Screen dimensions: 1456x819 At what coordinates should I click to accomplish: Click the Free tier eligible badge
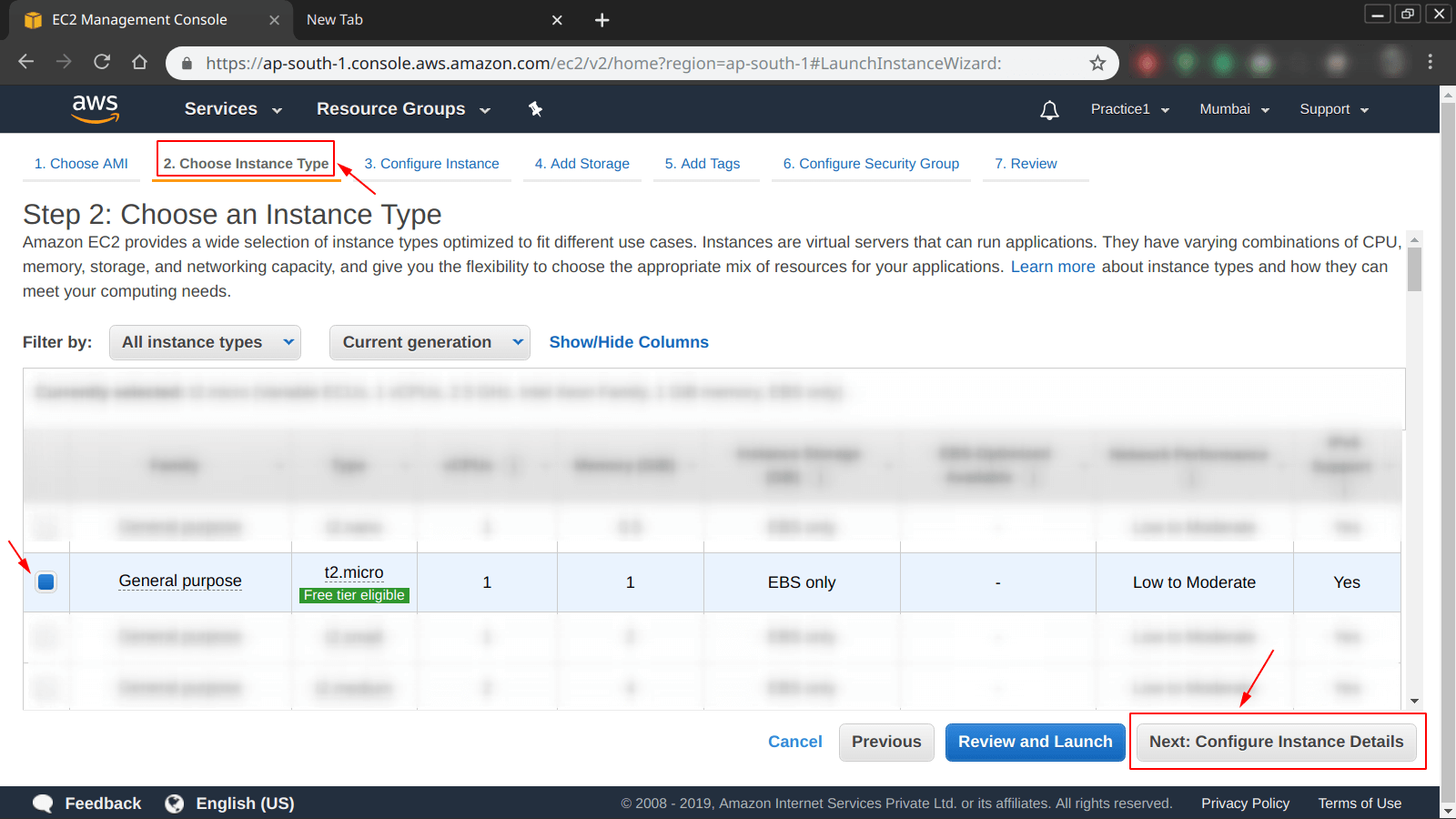click(x=354, y=595)
